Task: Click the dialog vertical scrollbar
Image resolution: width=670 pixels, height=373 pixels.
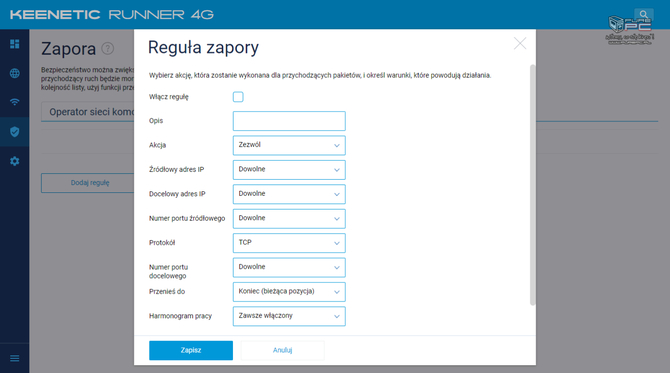Action: tap(532, 185)
